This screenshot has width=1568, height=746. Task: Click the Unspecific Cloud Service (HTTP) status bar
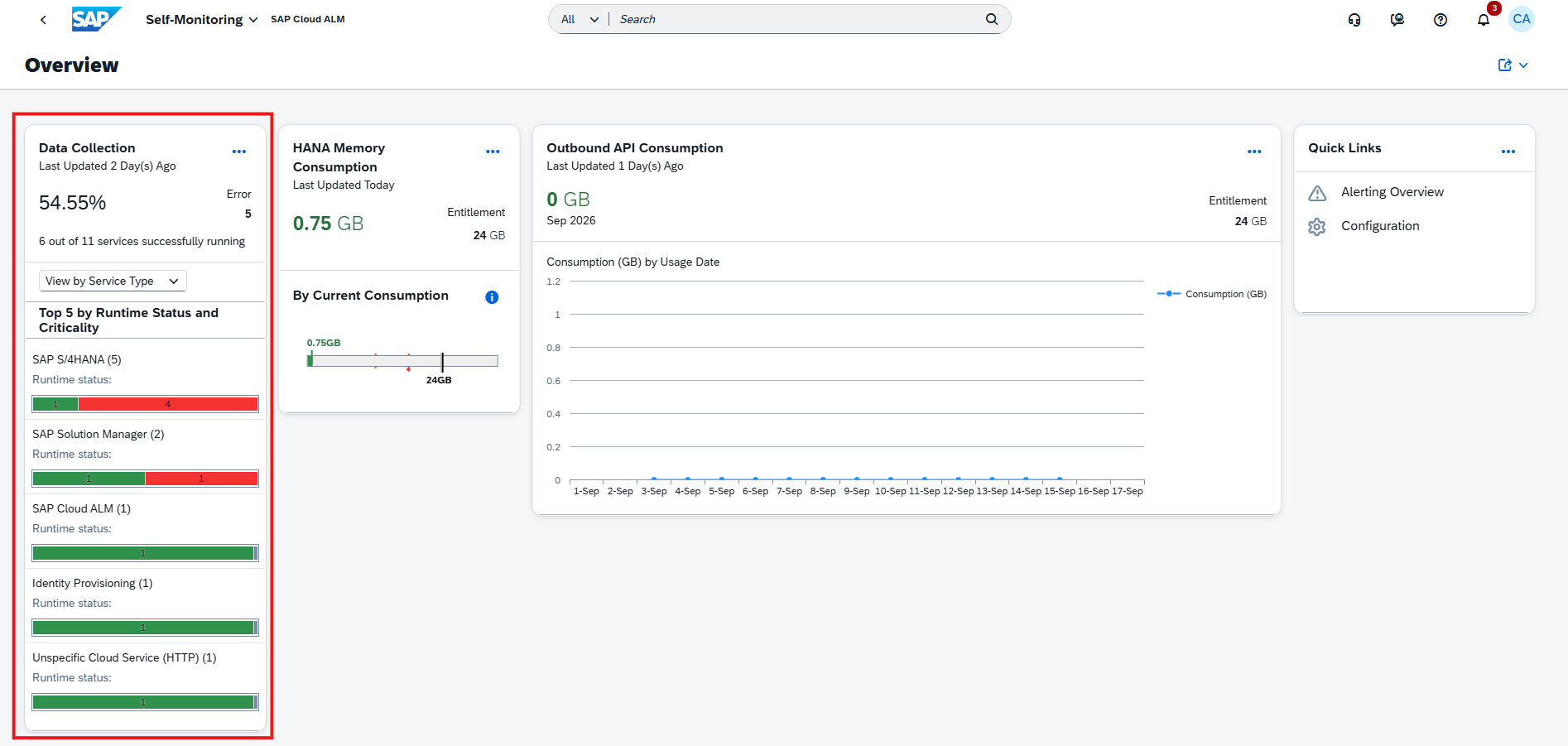[x=145, y=702]
